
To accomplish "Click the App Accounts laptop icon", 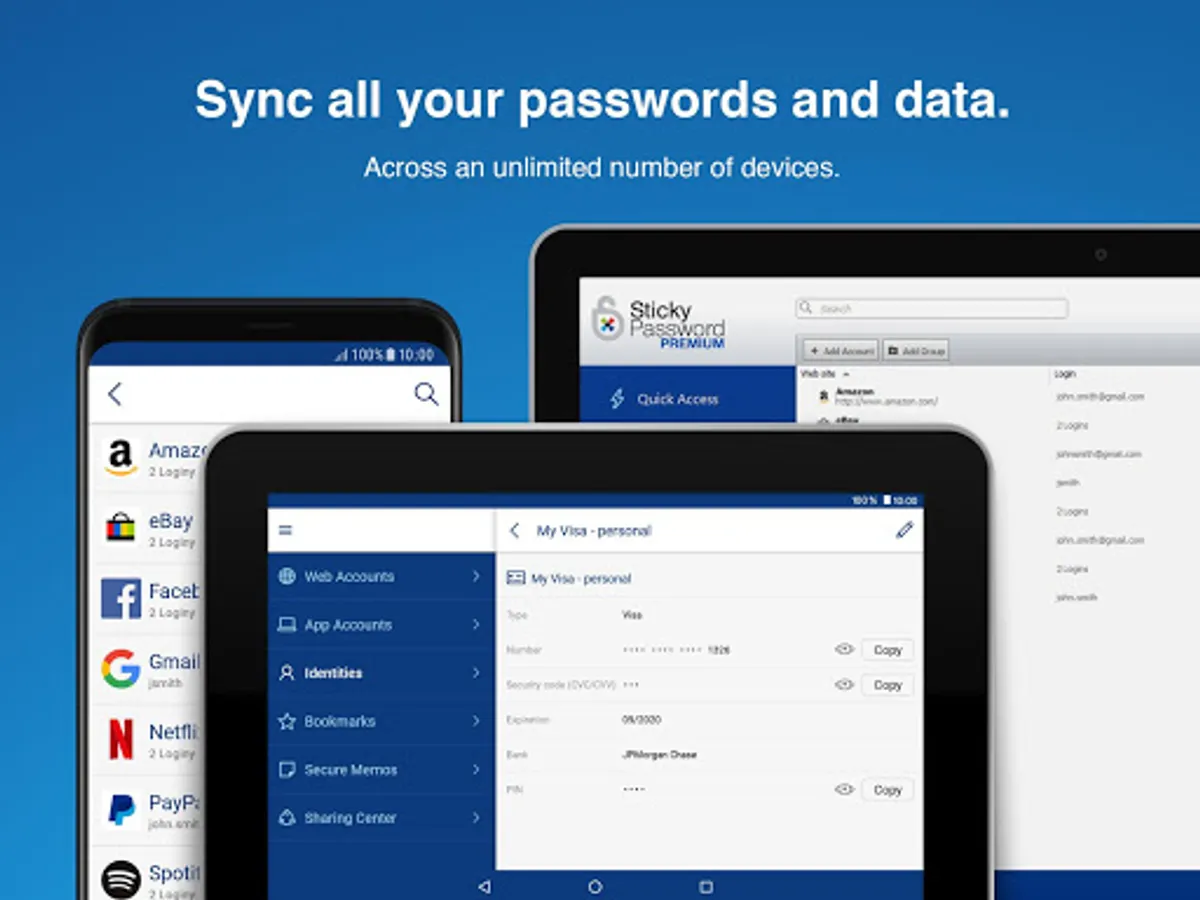I will click(287, 625).
